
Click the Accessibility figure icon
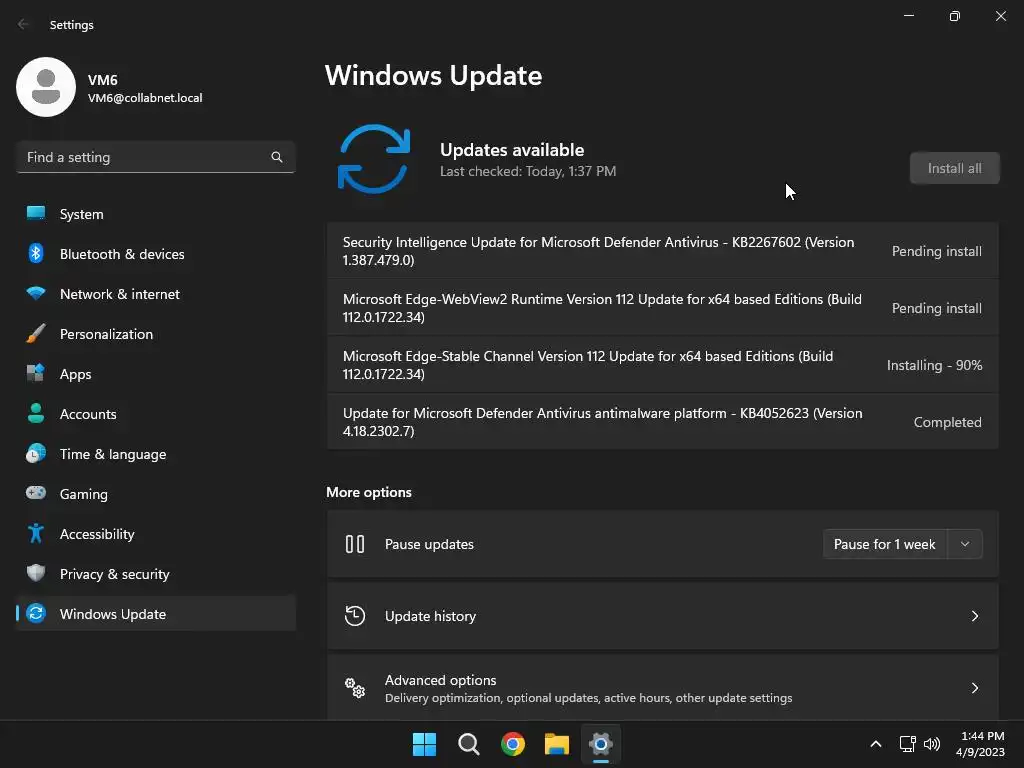point(36,533)
